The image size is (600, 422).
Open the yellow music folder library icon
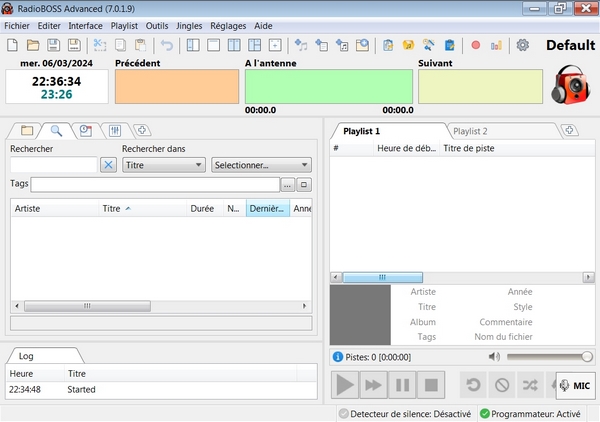tap(408, 45)
